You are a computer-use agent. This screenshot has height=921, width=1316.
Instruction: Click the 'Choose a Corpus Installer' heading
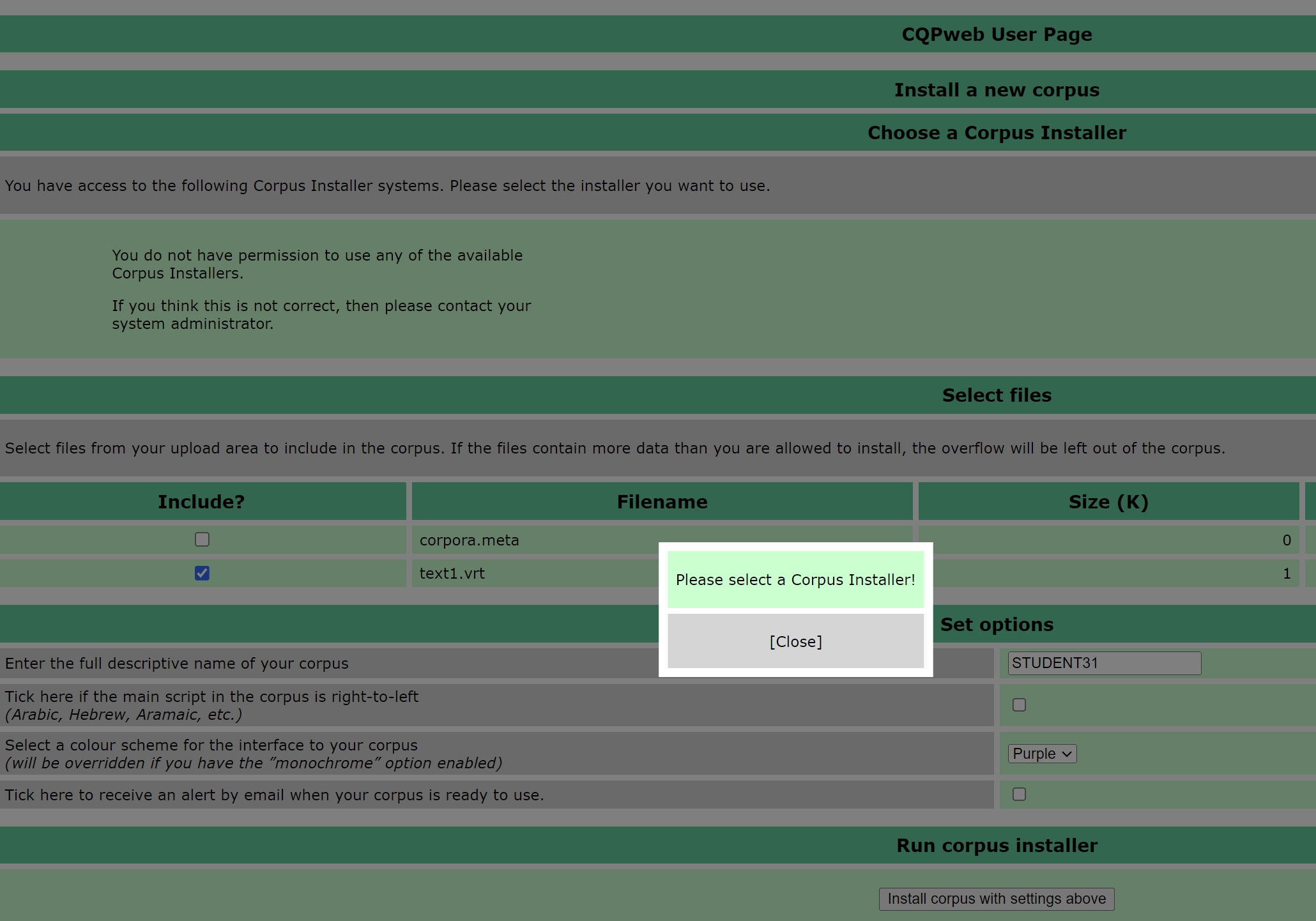pyautogui.click(x=997, y=132)
